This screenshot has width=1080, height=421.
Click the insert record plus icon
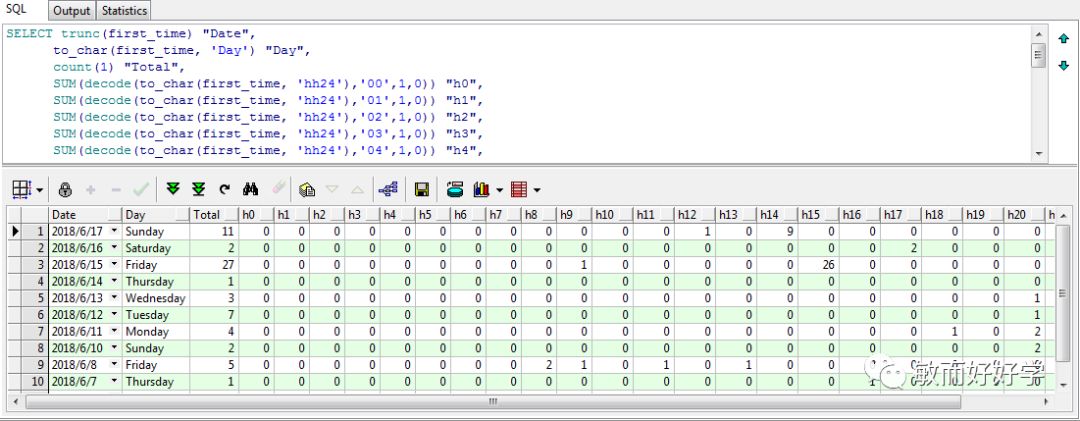90,189
